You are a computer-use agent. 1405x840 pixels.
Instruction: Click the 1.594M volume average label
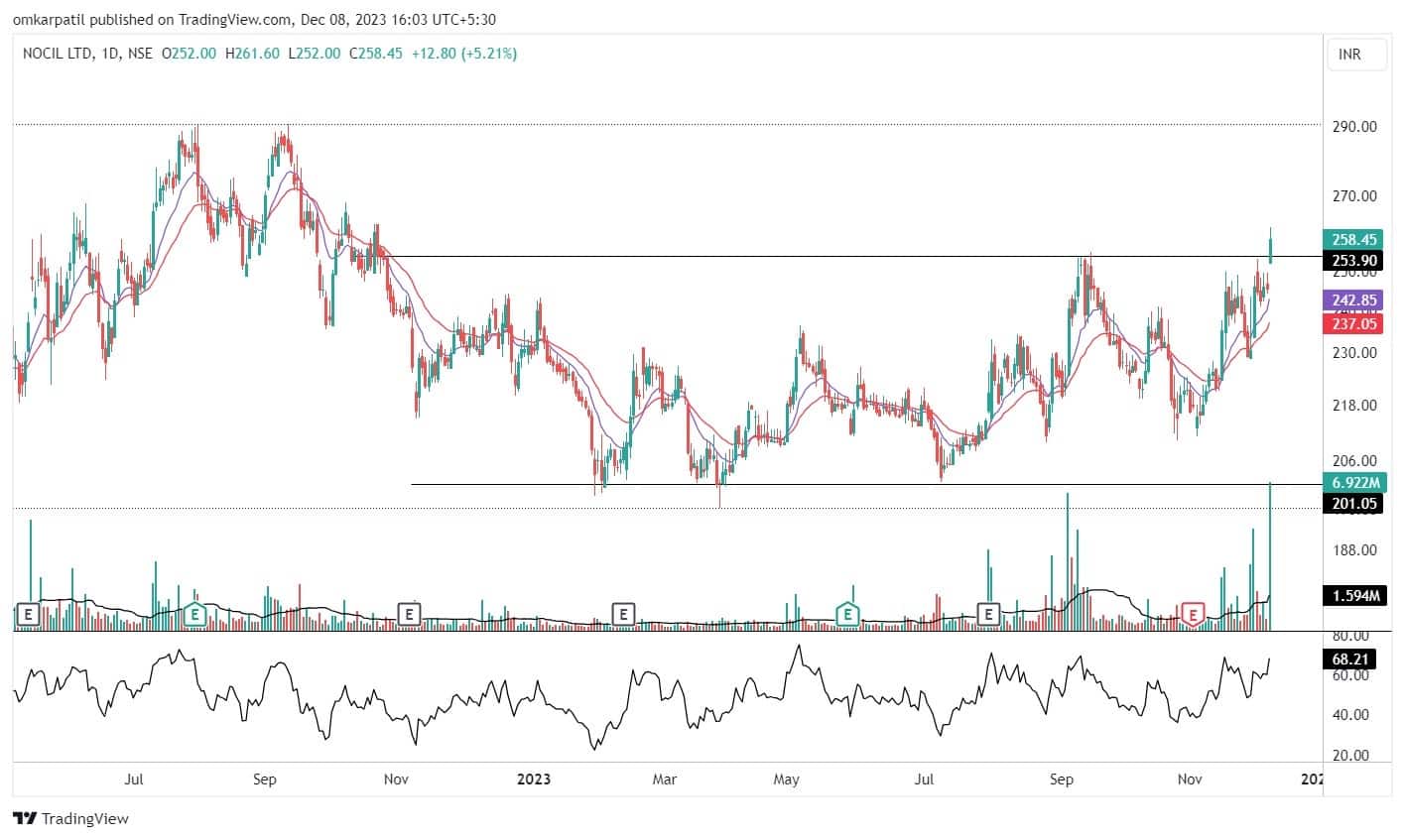[x=1352, y=596]
